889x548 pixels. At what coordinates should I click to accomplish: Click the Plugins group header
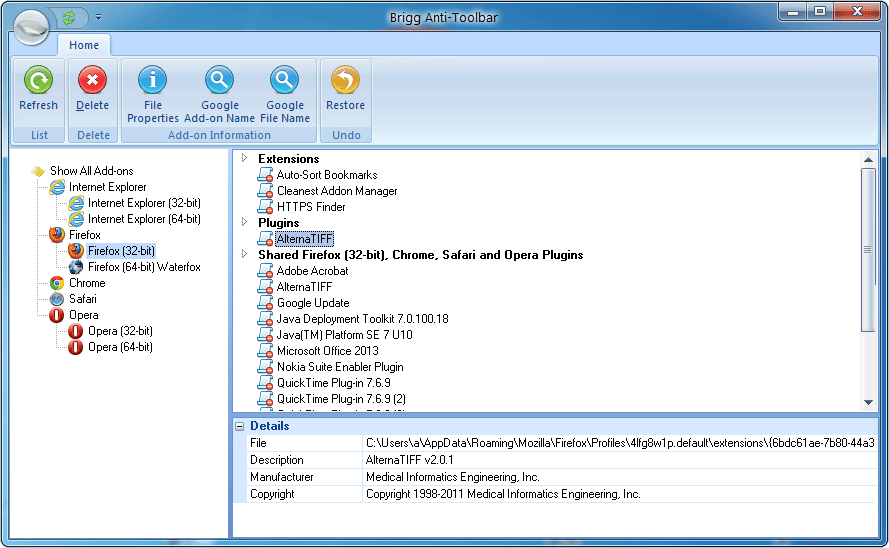278,223
